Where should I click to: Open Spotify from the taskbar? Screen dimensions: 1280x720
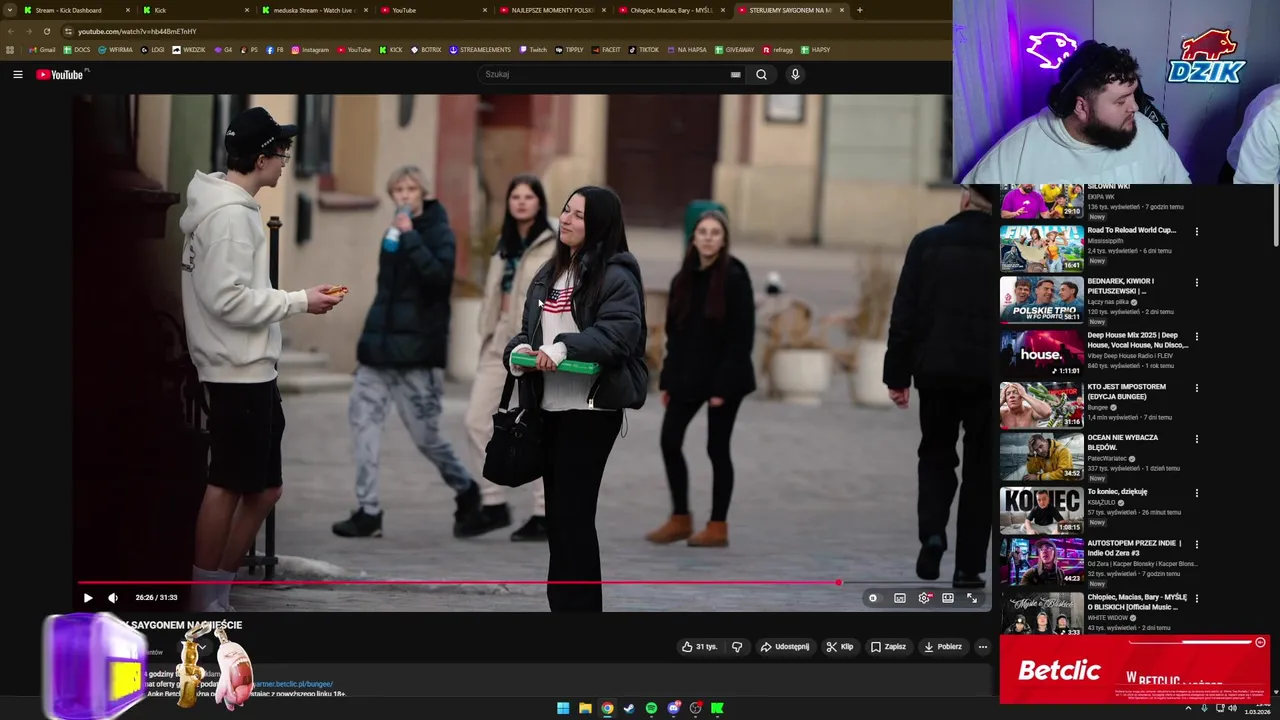pos(651,708)
